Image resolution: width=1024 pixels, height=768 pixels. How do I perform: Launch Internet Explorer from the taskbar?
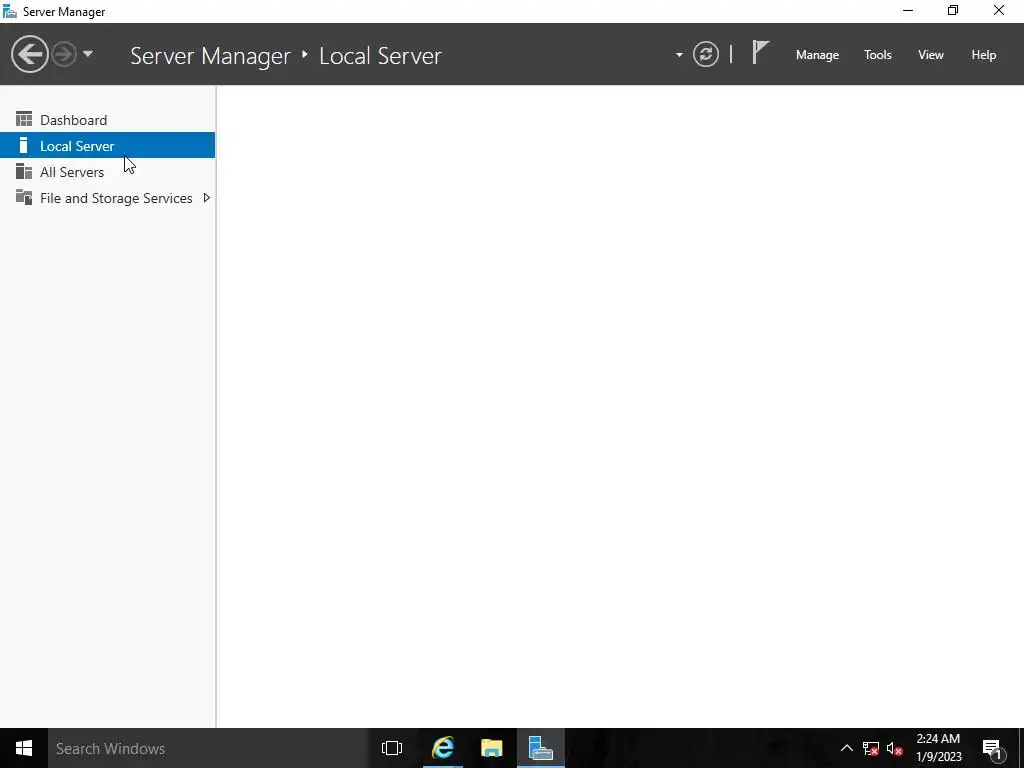[x=443, y=748]
